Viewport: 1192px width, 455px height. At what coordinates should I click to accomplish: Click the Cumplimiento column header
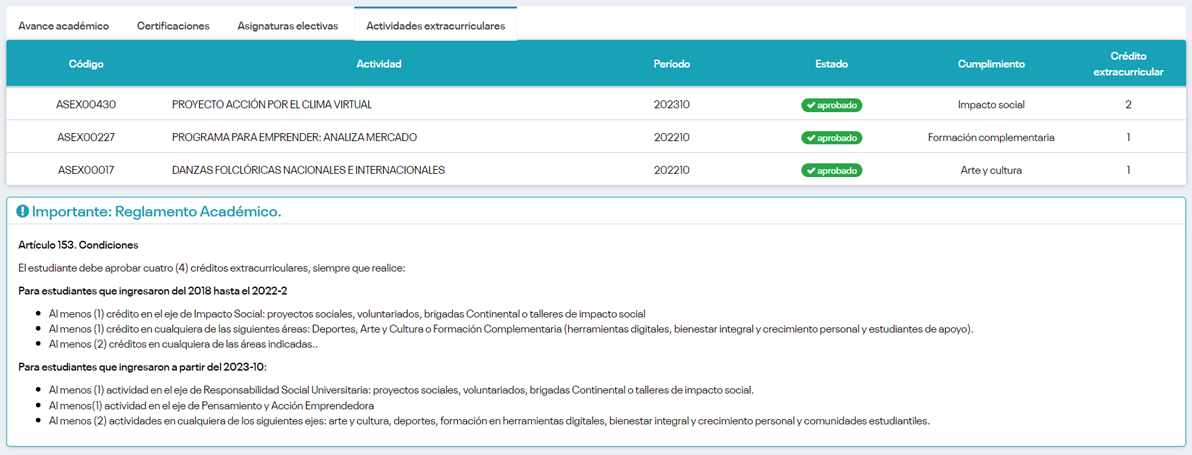point(991,64)
